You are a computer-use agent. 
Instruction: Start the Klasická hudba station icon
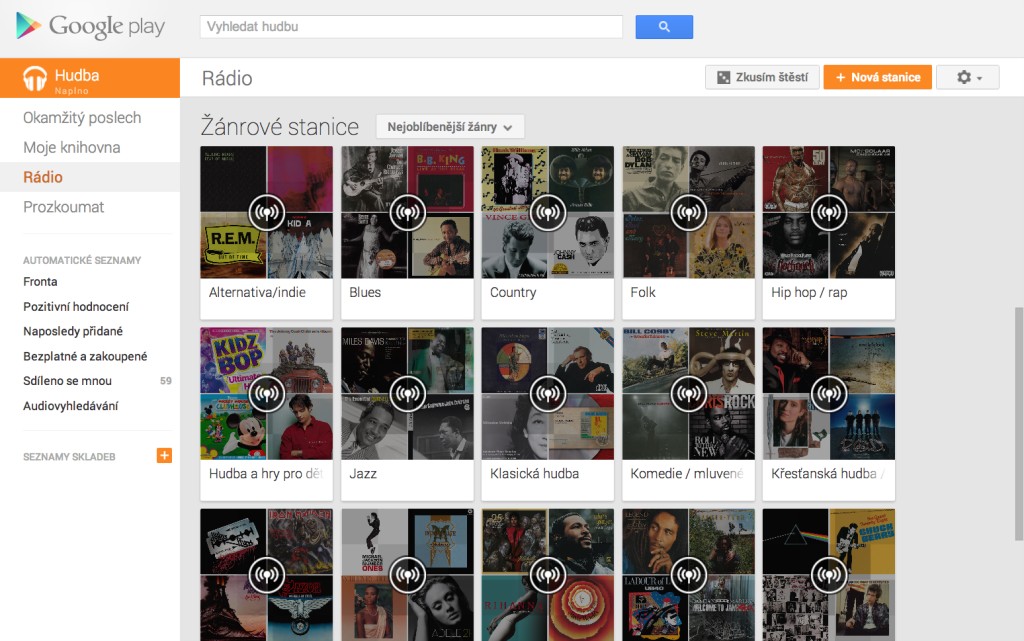(548, 394)
